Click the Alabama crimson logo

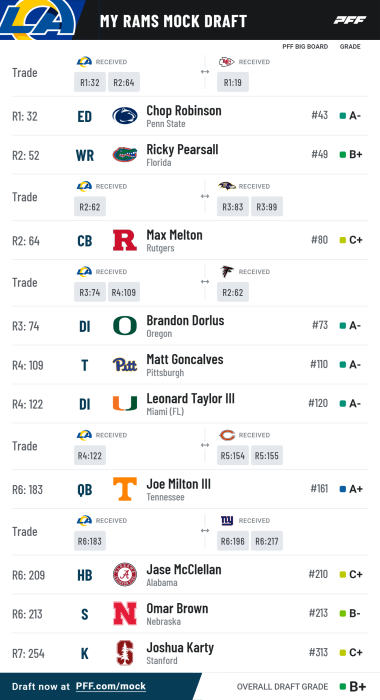point(125,574)
